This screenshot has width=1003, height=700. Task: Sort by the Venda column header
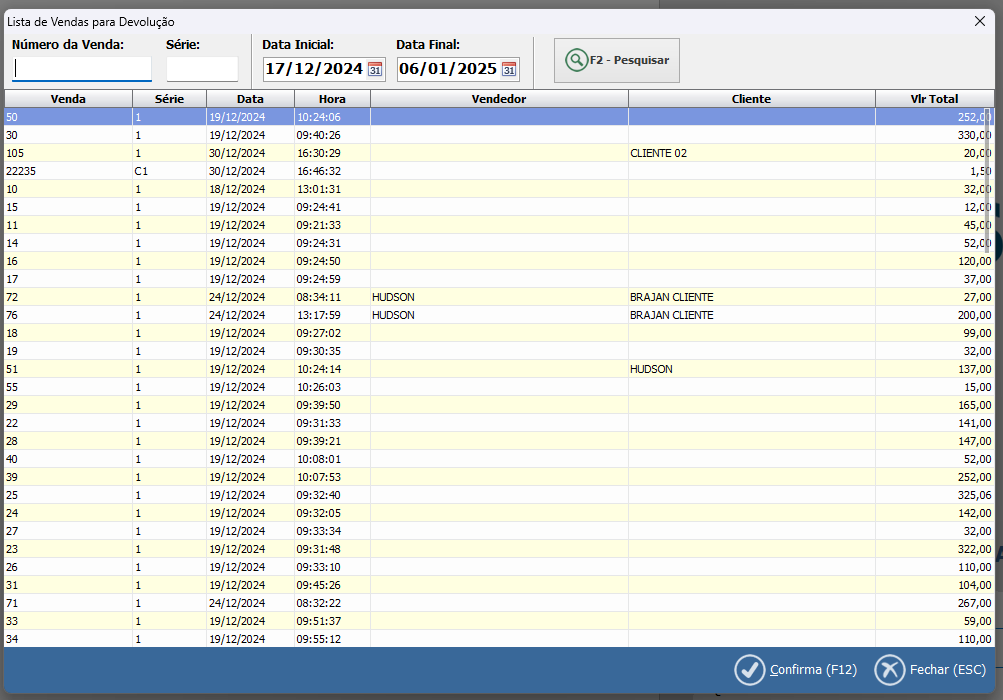68,99
